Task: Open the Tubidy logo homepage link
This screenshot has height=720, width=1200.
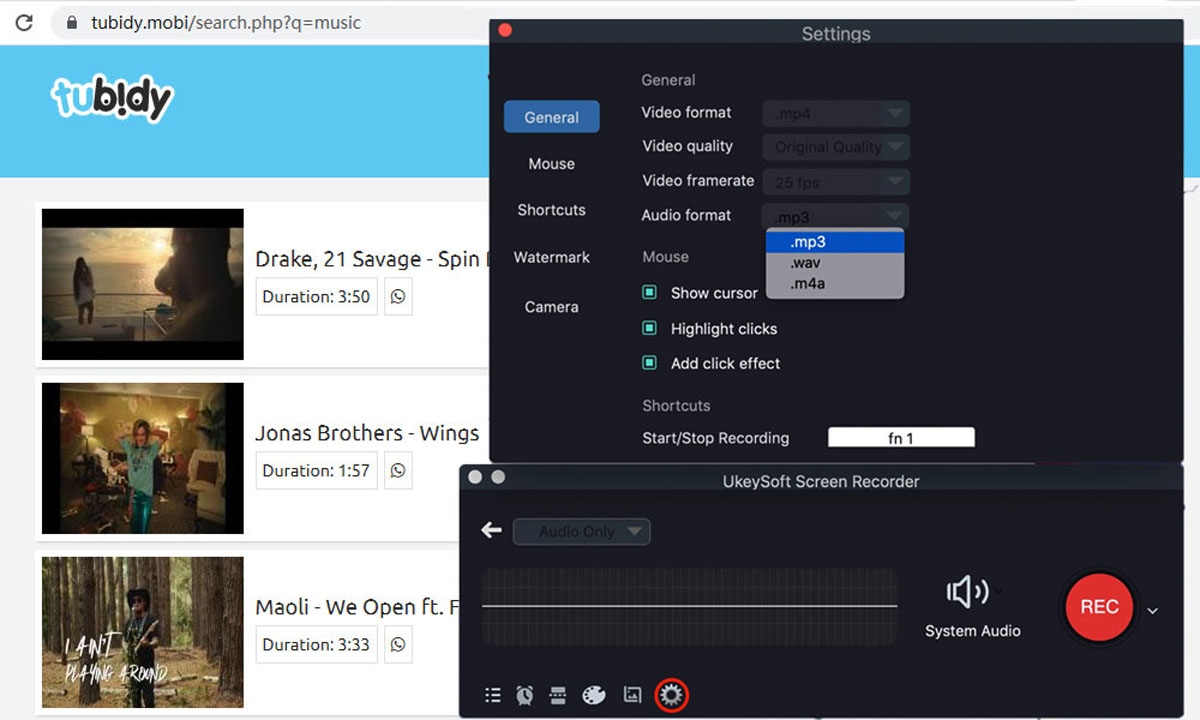Action: click(112, 98)
